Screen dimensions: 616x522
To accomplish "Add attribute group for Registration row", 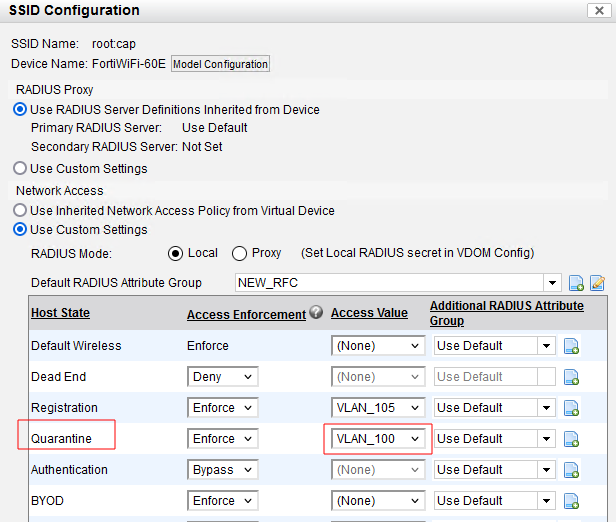I will (572, 408).
